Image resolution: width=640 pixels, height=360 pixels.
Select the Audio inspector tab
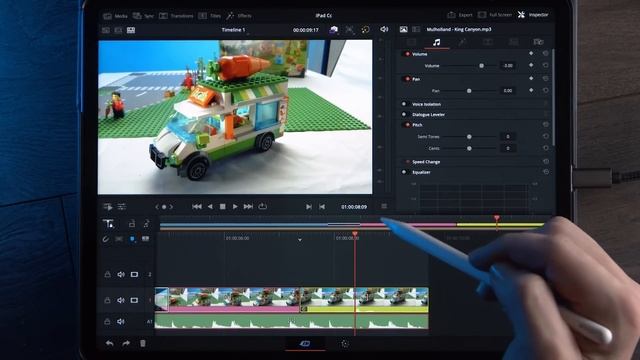coord(436,42)
